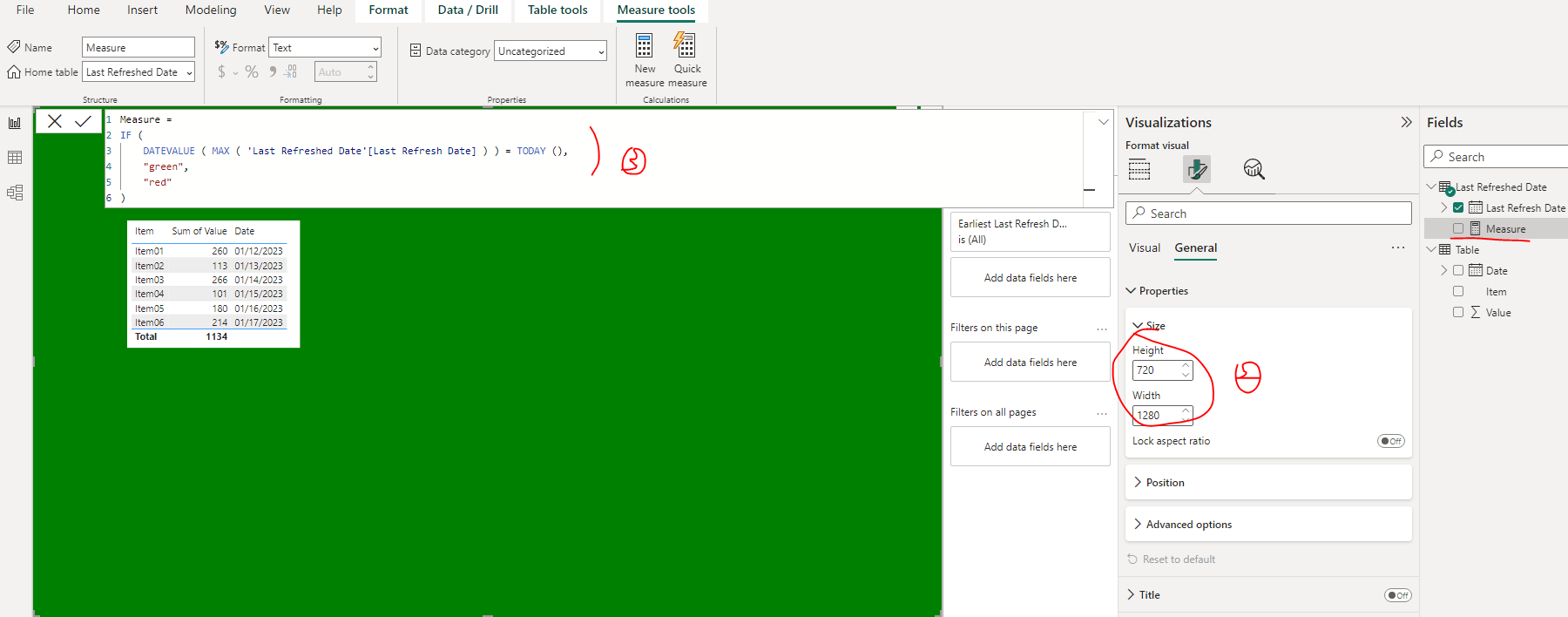Uncheck the Last Refresh Date field checkbox
This screenshot has width=1568, height=617.
[1458, 207]
